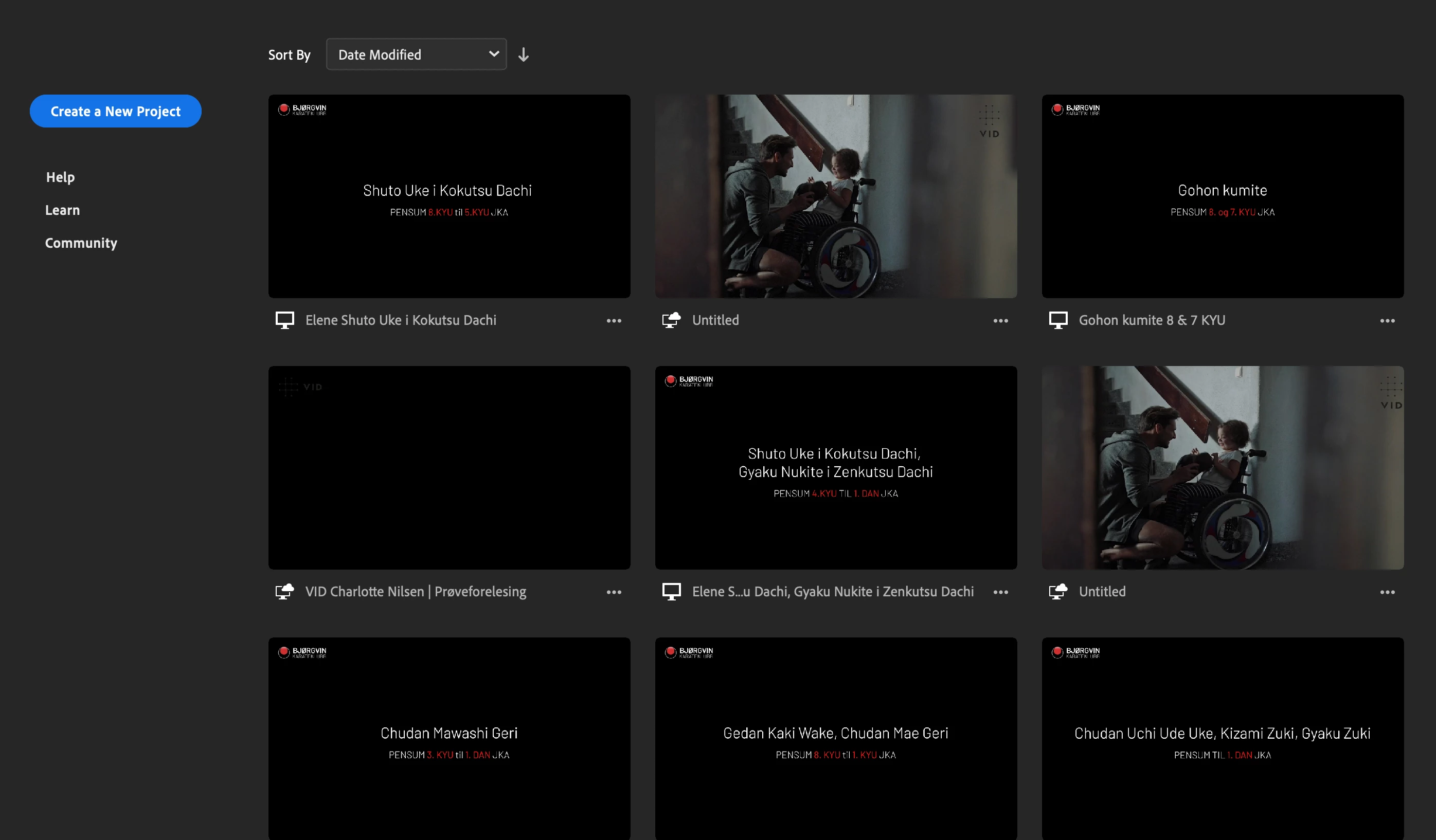Open the Sort By Date Modified dropdown
The width and height of the screenshot is (1436, 840).
pyautogui.click(x=416, y=54)
